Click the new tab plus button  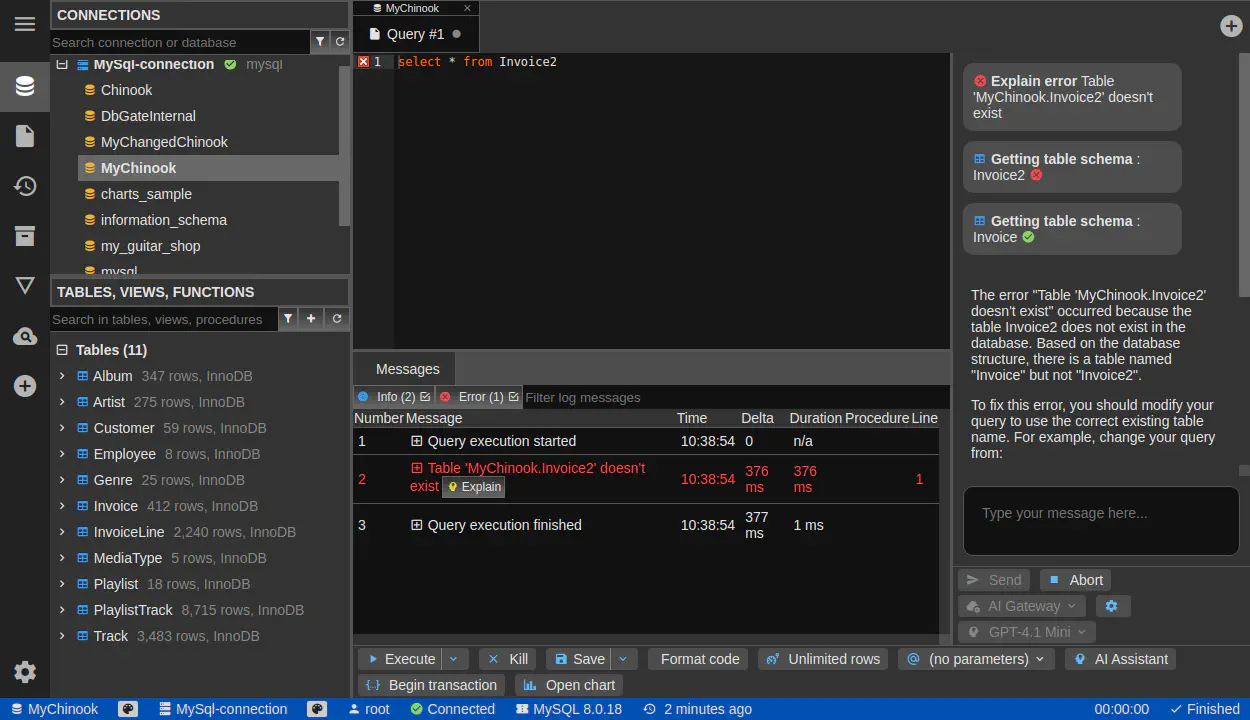[1231, 26]
